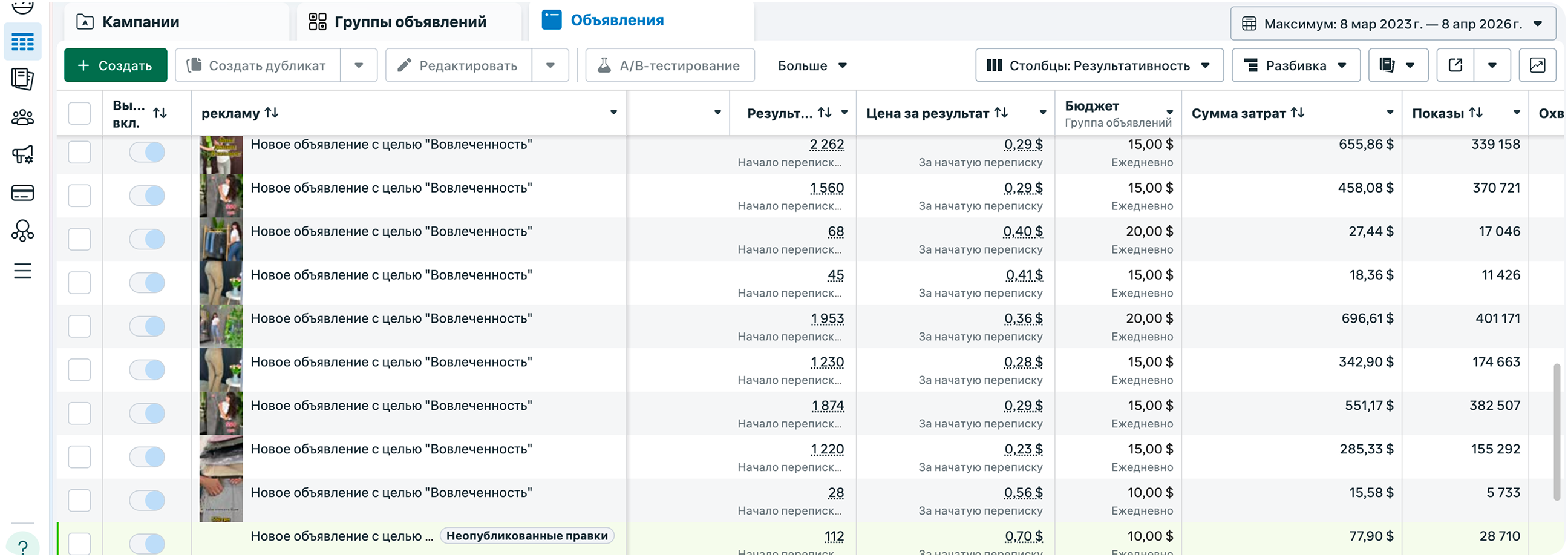The image size is (1568, 557).
Task: Click the 'Редактировать' button
Action: (x=459, y=65)
